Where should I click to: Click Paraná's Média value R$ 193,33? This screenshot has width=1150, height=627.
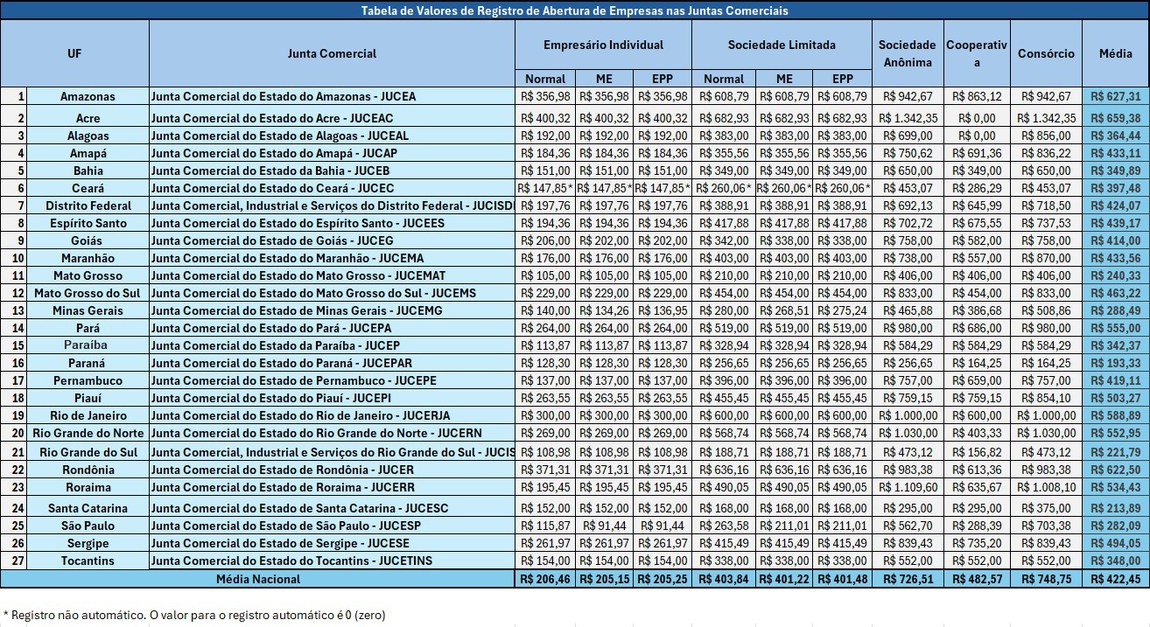[1115, 364]
